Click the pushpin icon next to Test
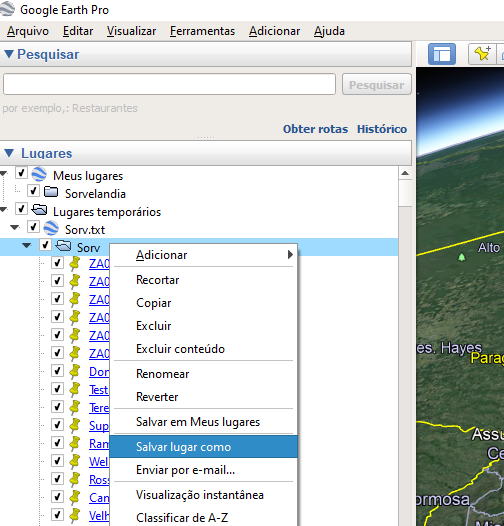Viewport: 504px width, 526px height. (x=75, y=389)
